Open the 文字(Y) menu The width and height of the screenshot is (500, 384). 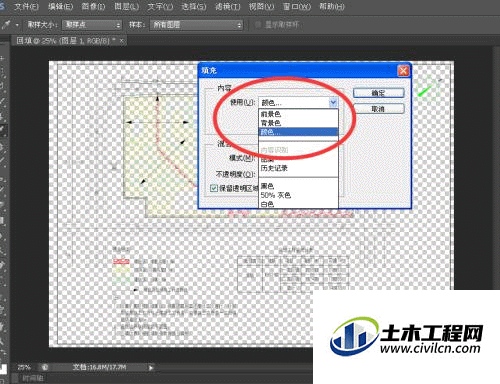point(160,6)
